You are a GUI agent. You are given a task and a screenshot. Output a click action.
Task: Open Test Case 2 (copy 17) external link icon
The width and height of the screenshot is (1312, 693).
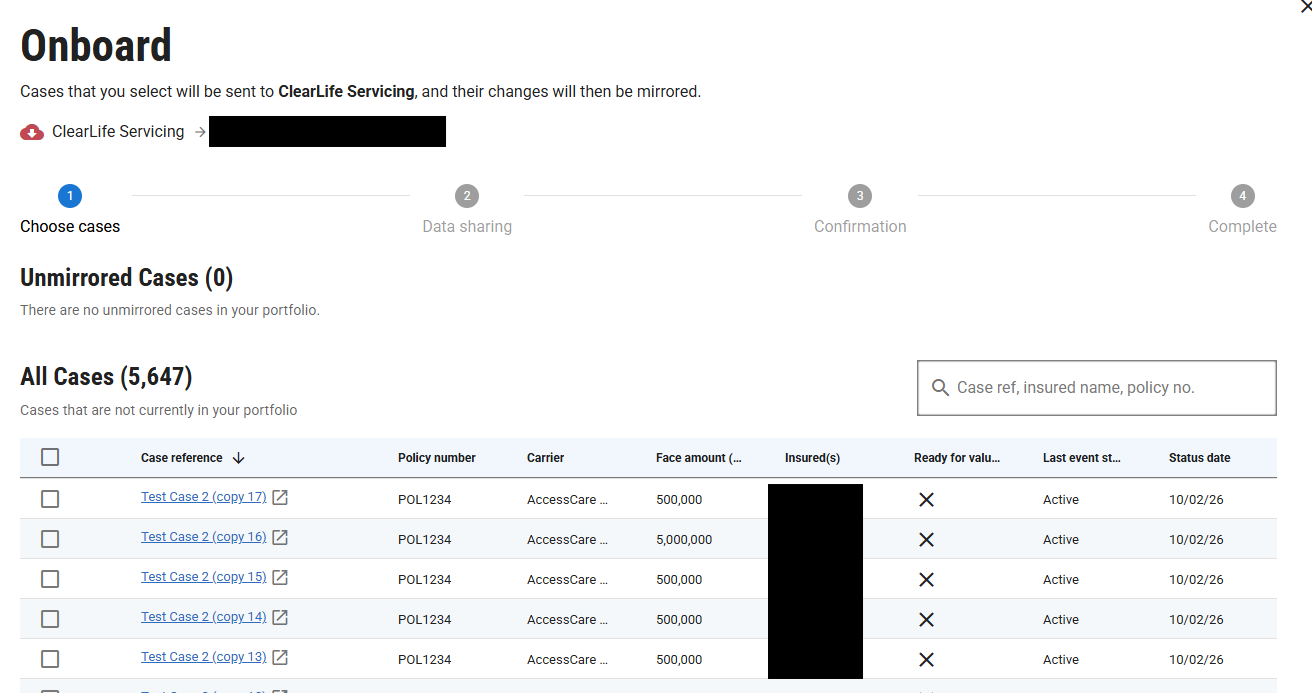pos(281,498)
